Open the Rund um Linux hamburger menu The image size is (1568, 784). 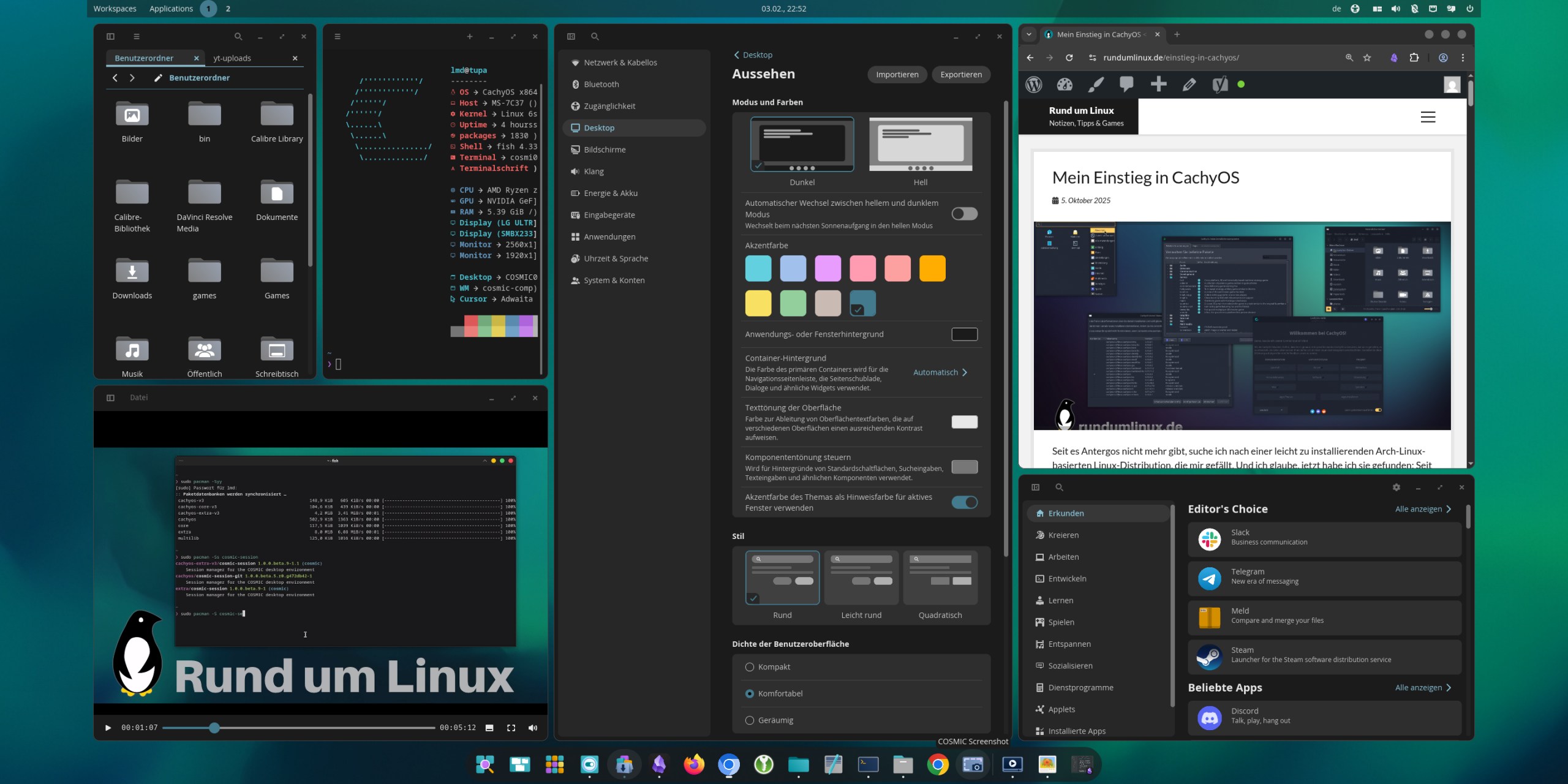1428,117
